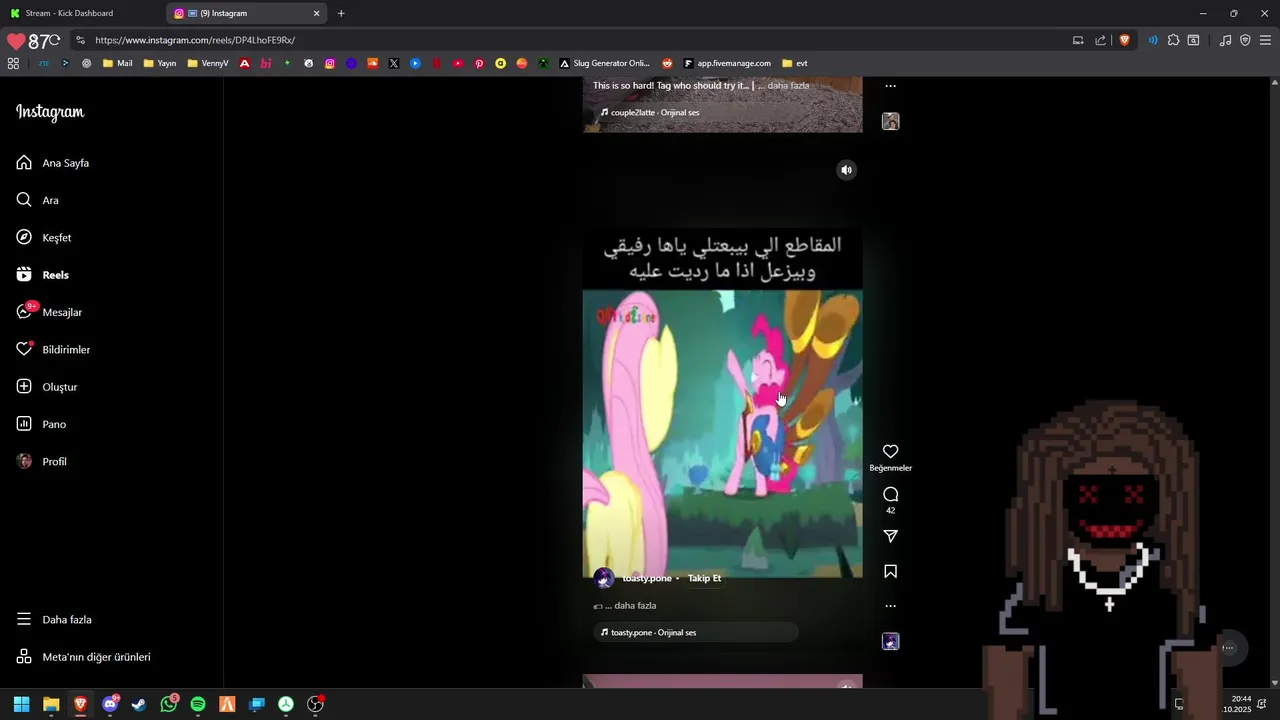
Task: Open the Reddit bookmark icon
Action: click(667, 63)
